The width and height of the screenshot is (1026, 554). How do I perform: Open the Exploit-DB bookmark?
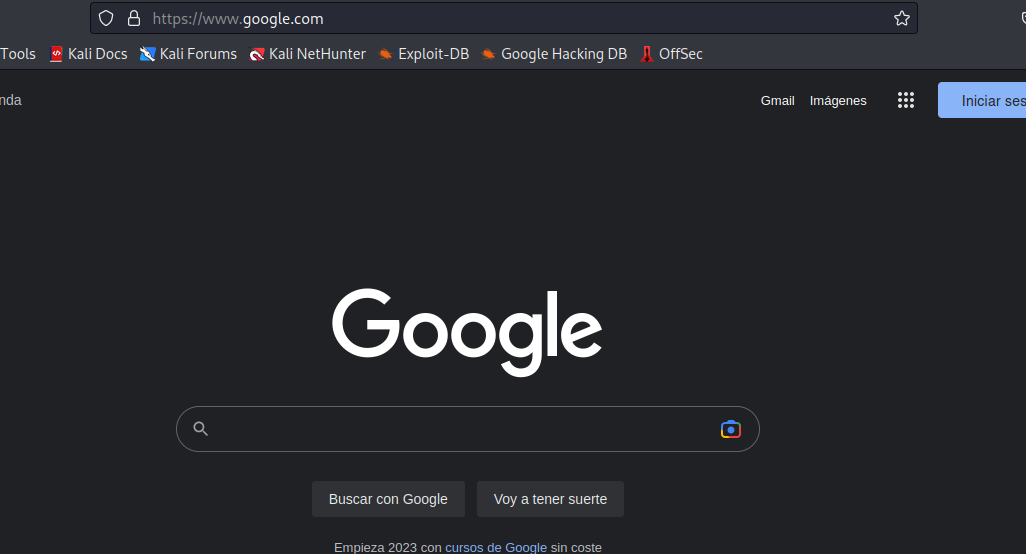424,54
